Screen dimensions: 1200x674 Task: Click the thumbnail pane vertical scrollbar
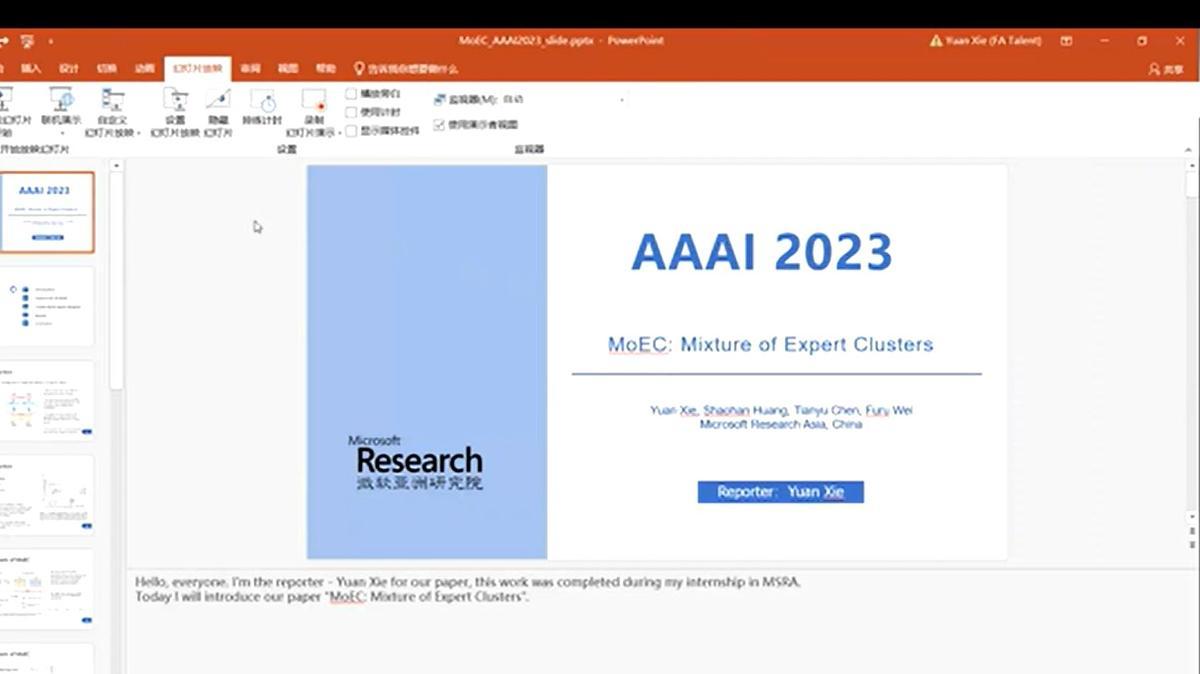pos(116,280)
